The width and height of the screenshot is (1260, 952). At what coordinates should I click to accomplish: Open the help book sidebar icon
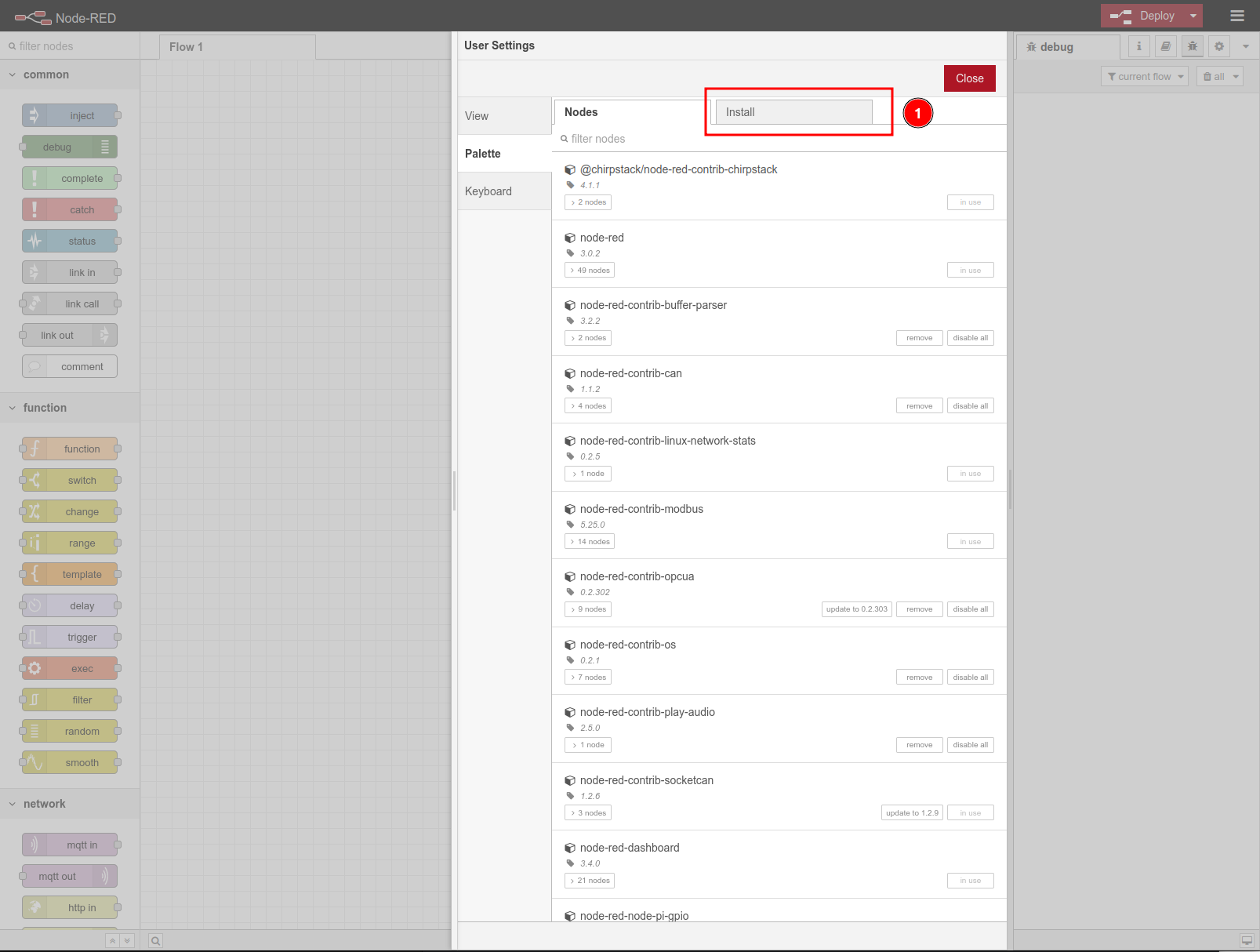(x=1166, y=46)
